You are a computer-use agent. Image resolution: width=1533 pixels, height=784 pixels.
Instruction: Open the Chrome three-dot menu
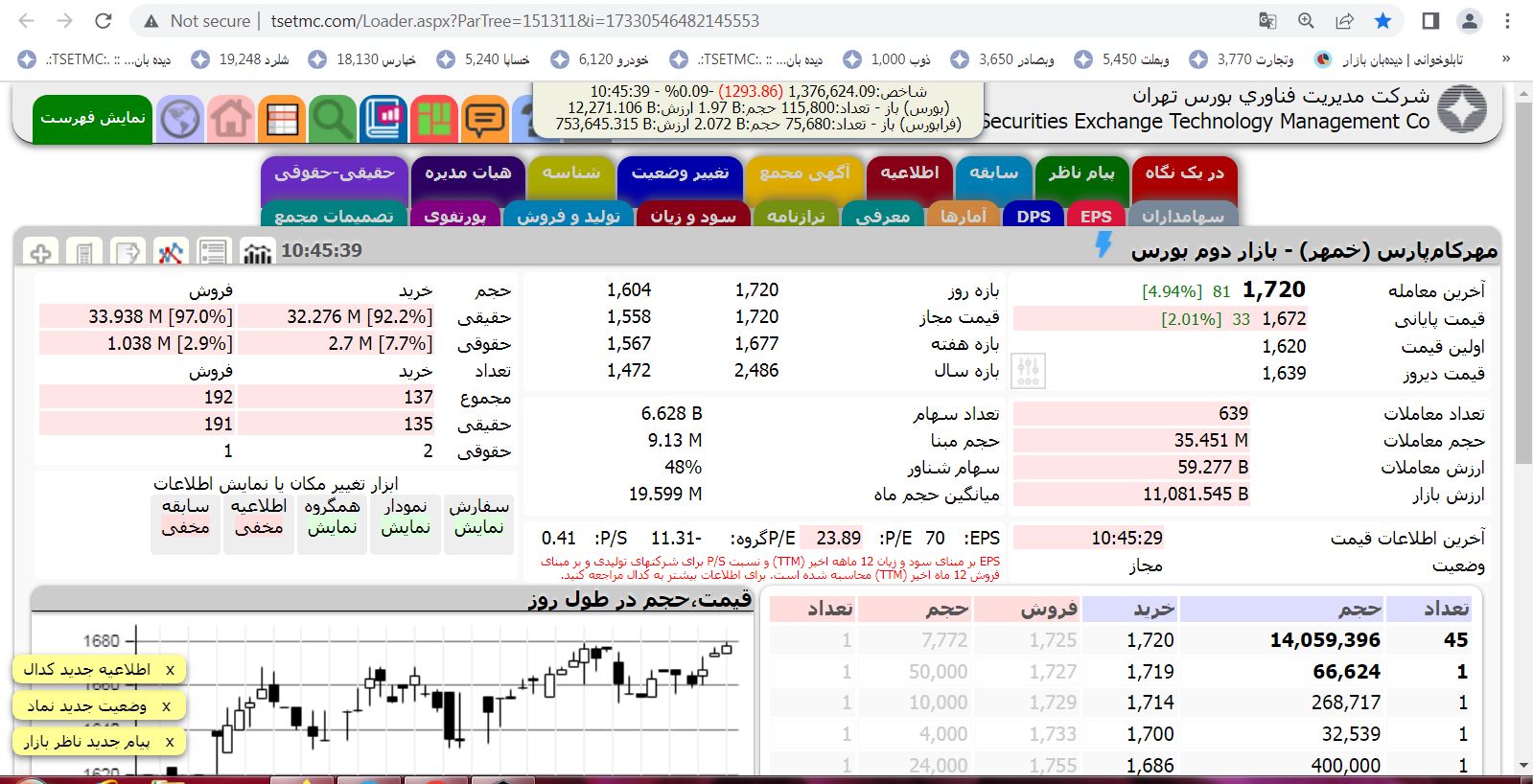click(x=1507, y=21)
